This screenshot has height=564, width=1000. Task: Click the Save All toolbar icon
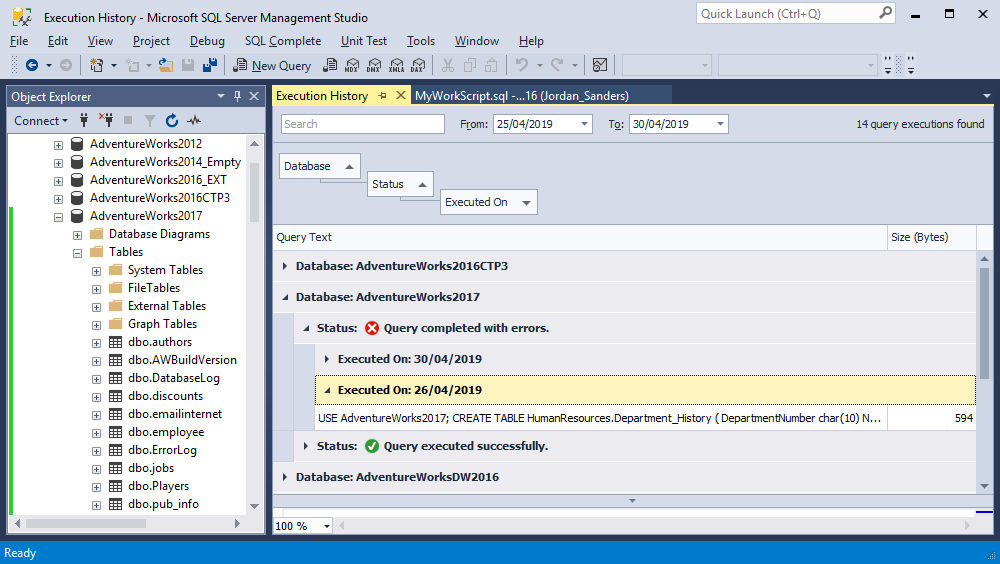coord(210,65)
